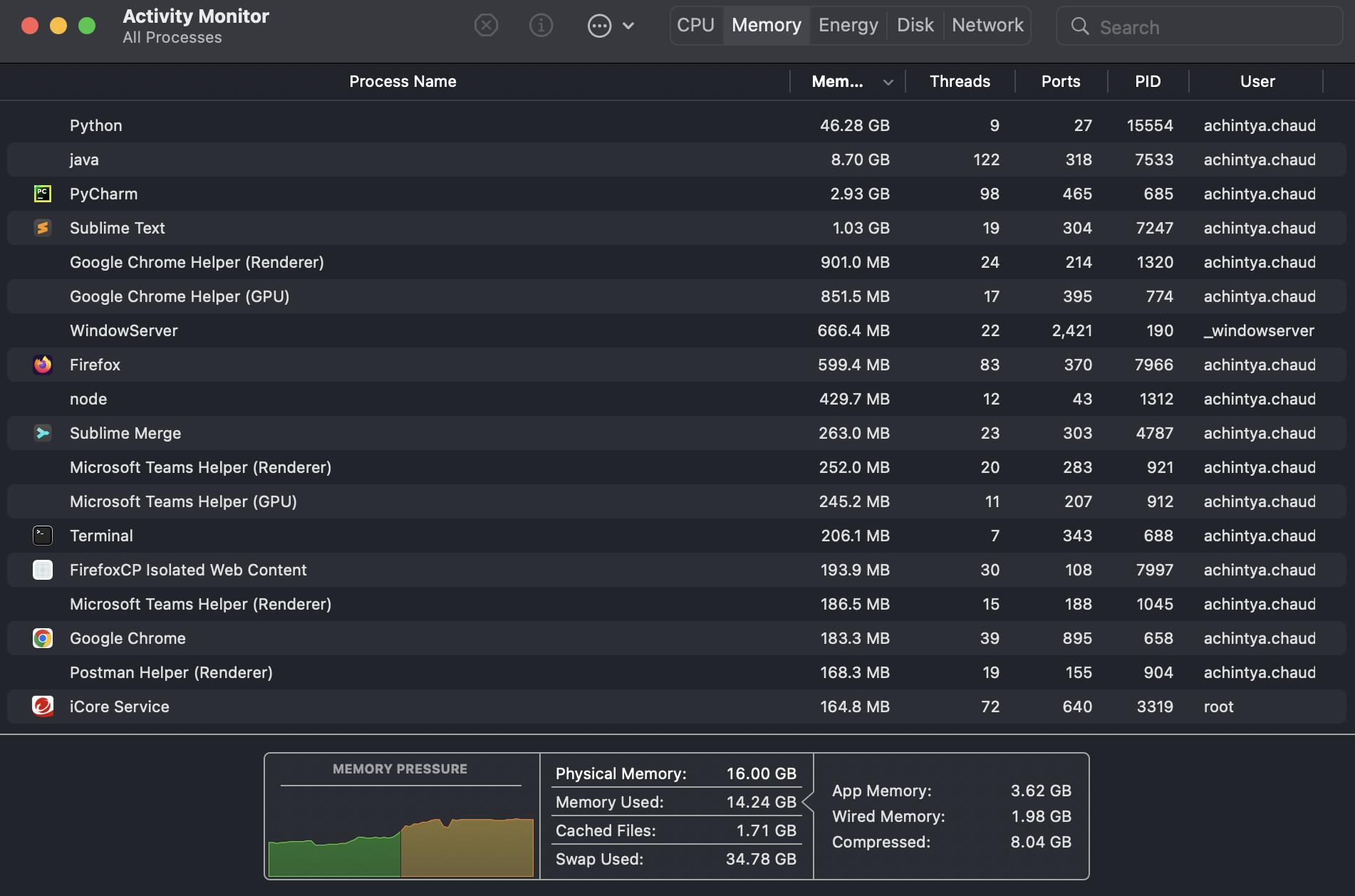The height and width of the screenshot is (896, 1355).
Task: Select the Google Chrome process name
Action: (128, 638)
